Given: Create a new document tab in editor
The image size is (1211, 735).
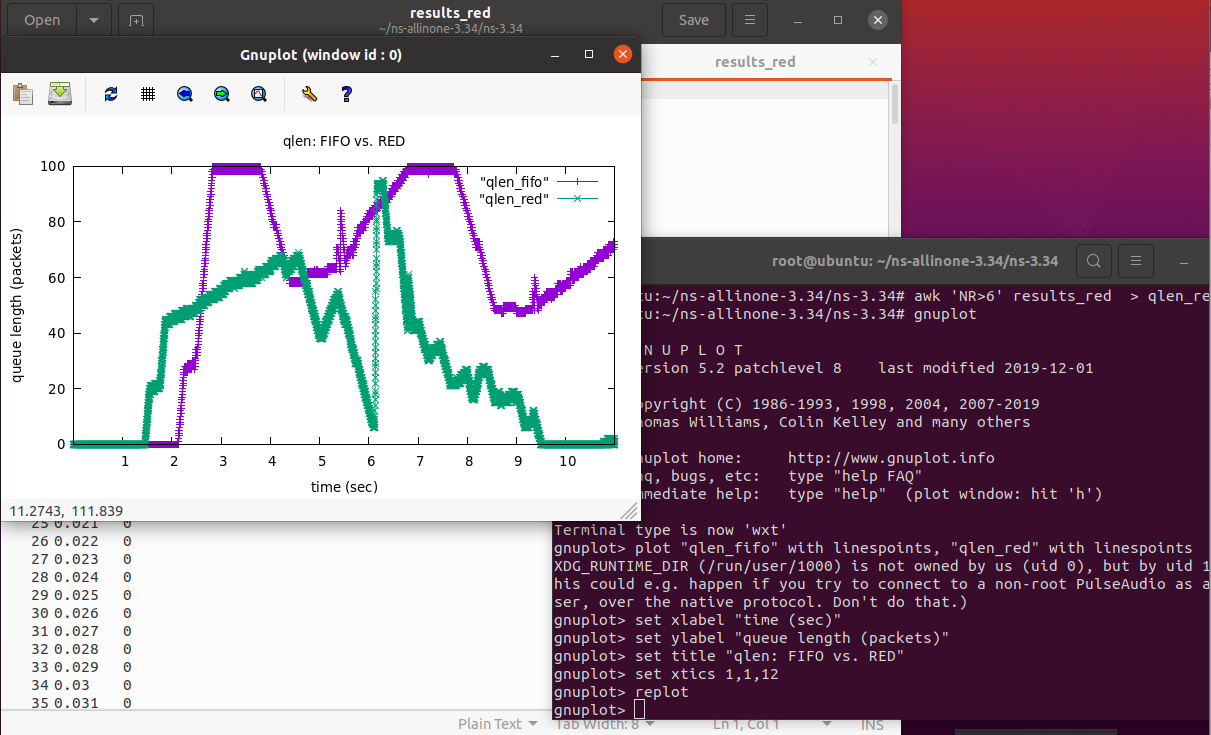Looking at the screenshot, I should coord(136,20).
